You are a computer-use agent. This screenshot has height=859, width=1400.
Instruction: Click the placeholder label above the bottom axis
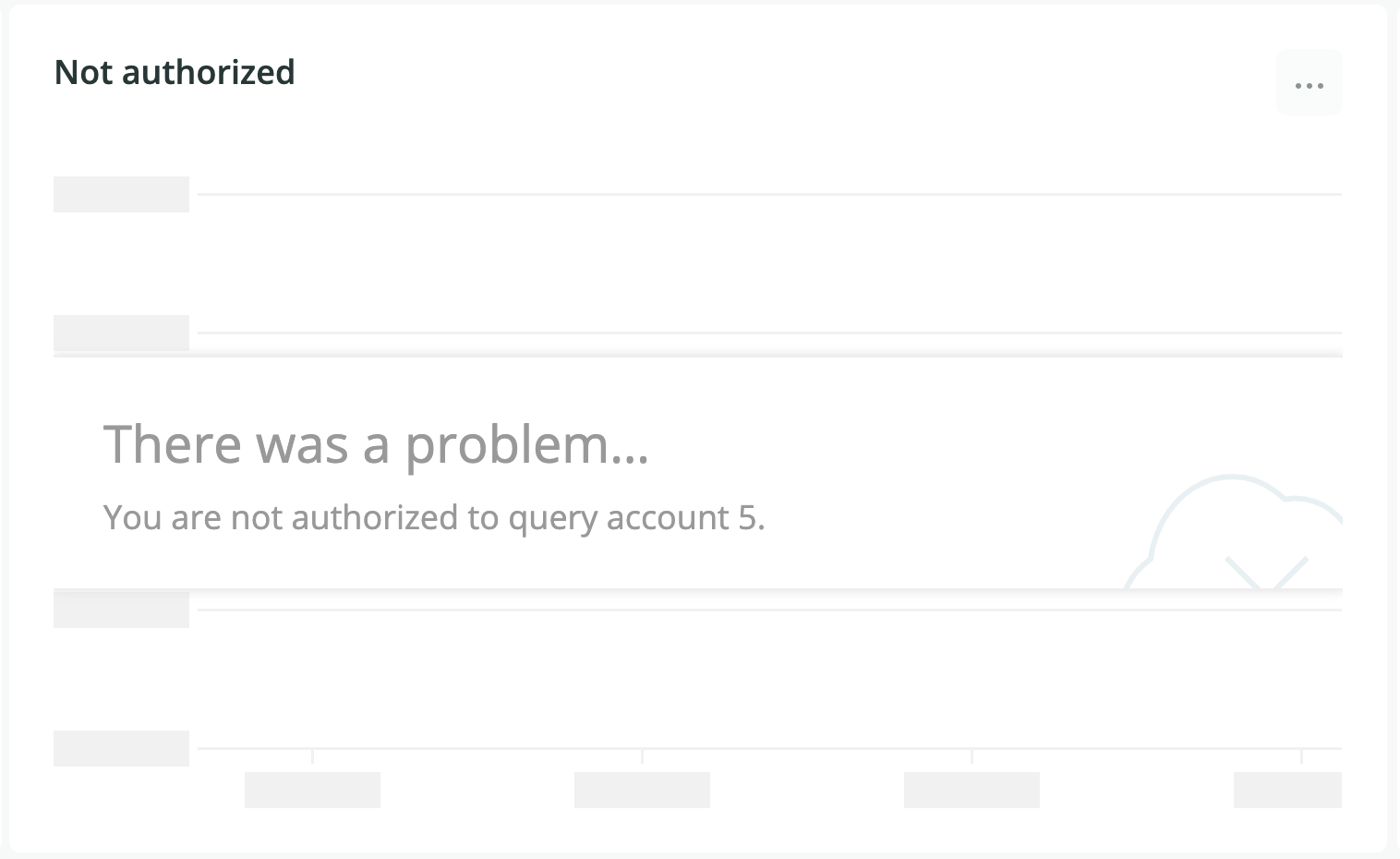point(121,609)
